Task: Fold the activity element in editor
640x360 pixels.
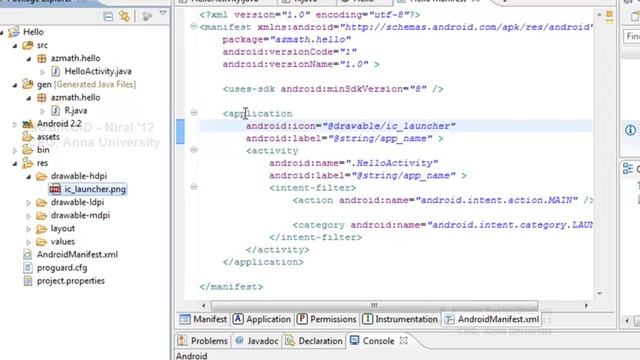Action: 194,149
